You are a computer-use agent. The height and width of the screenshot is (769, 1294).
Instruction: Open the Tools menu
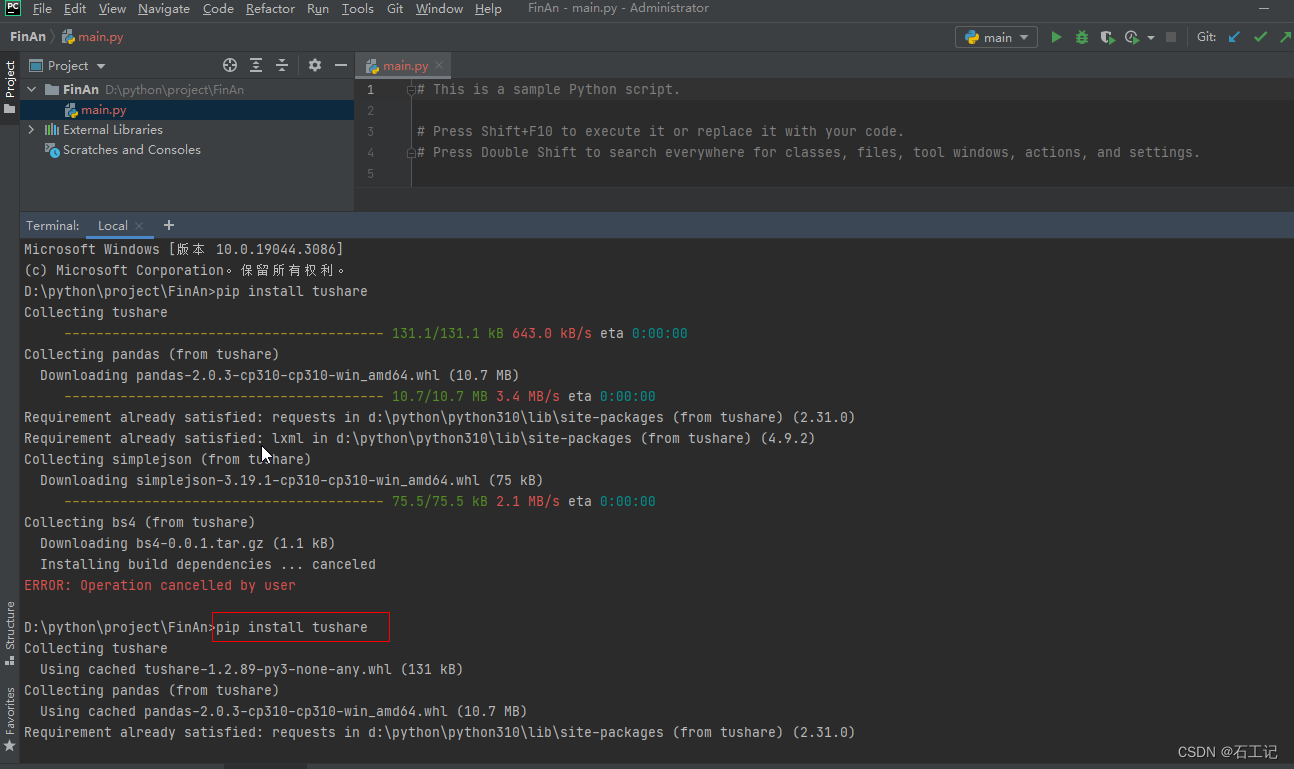[x=357, y=9]
